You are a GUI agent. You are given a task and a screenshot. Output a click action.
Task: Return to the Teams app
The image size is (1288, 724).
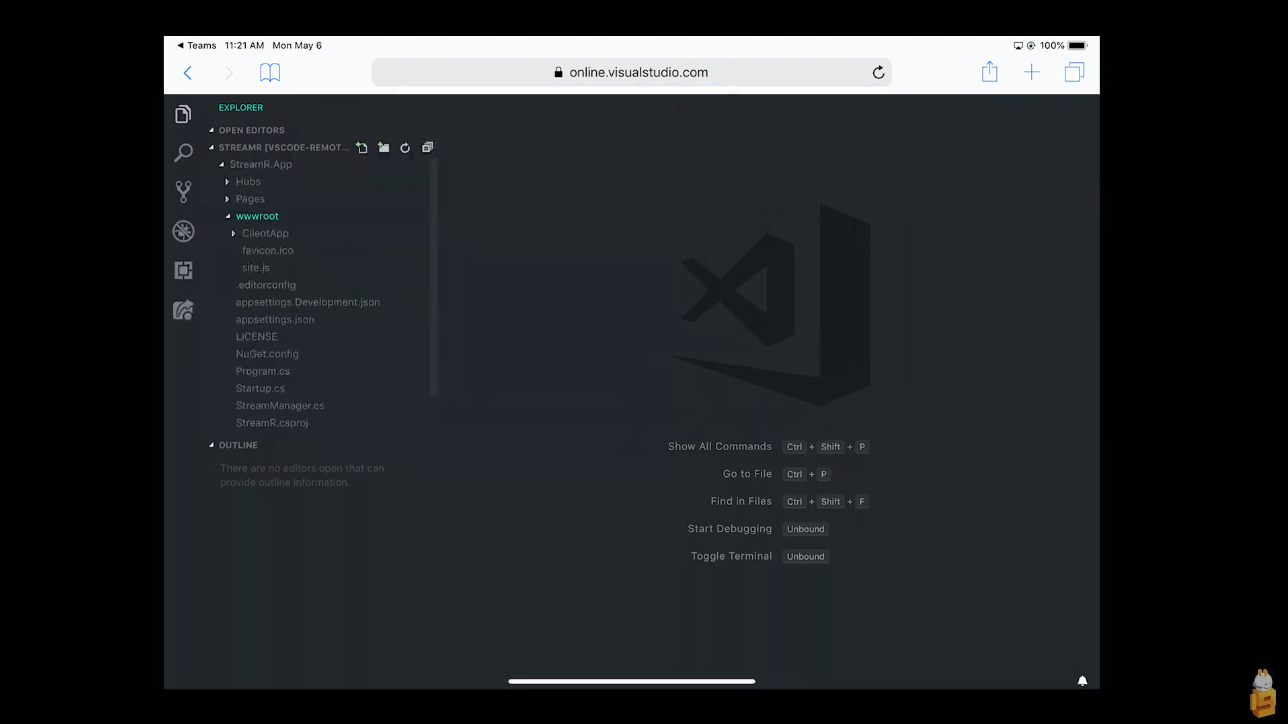197,45
